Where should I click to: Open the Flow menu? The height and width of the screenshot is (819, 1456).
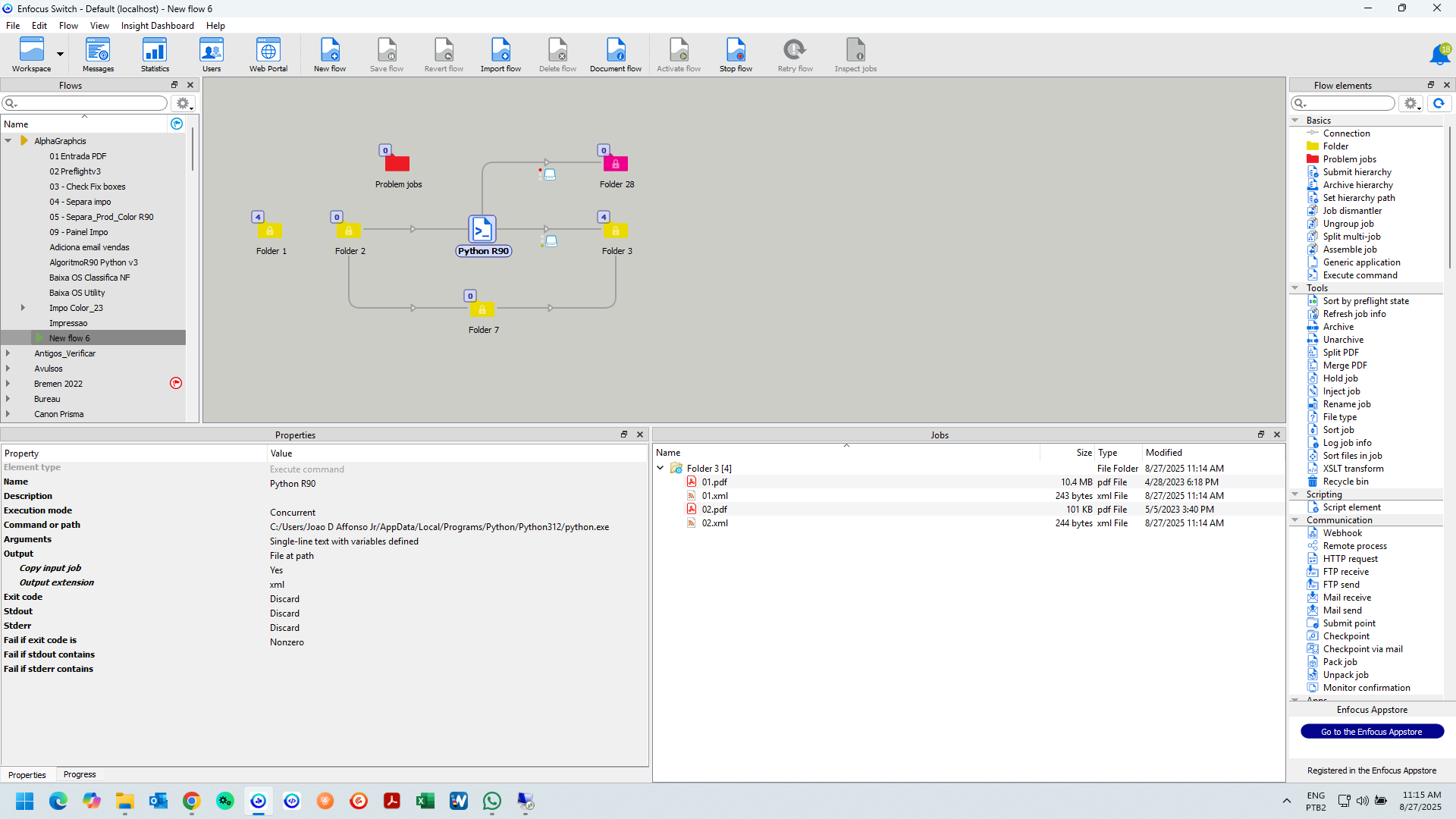tap(68, 25)
